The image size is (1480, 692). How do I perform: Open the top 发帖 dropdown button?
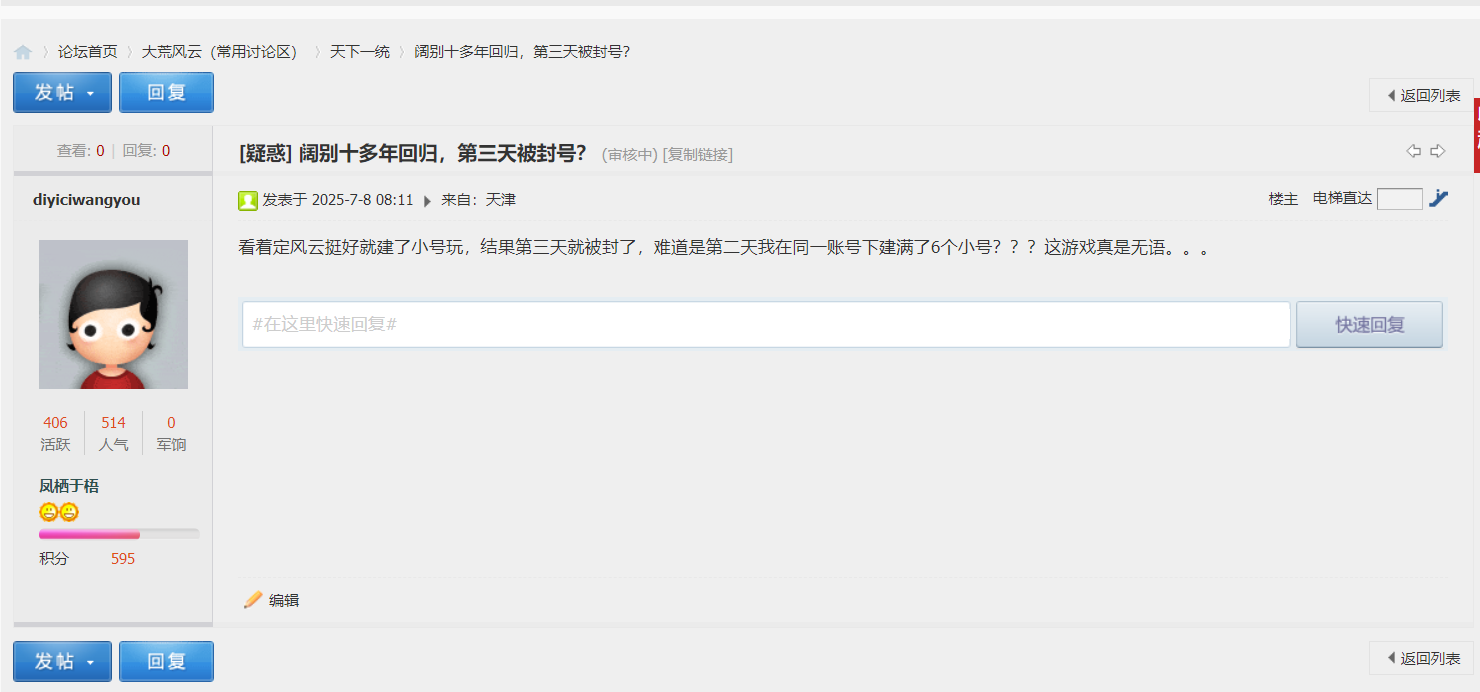coord(62,92)
